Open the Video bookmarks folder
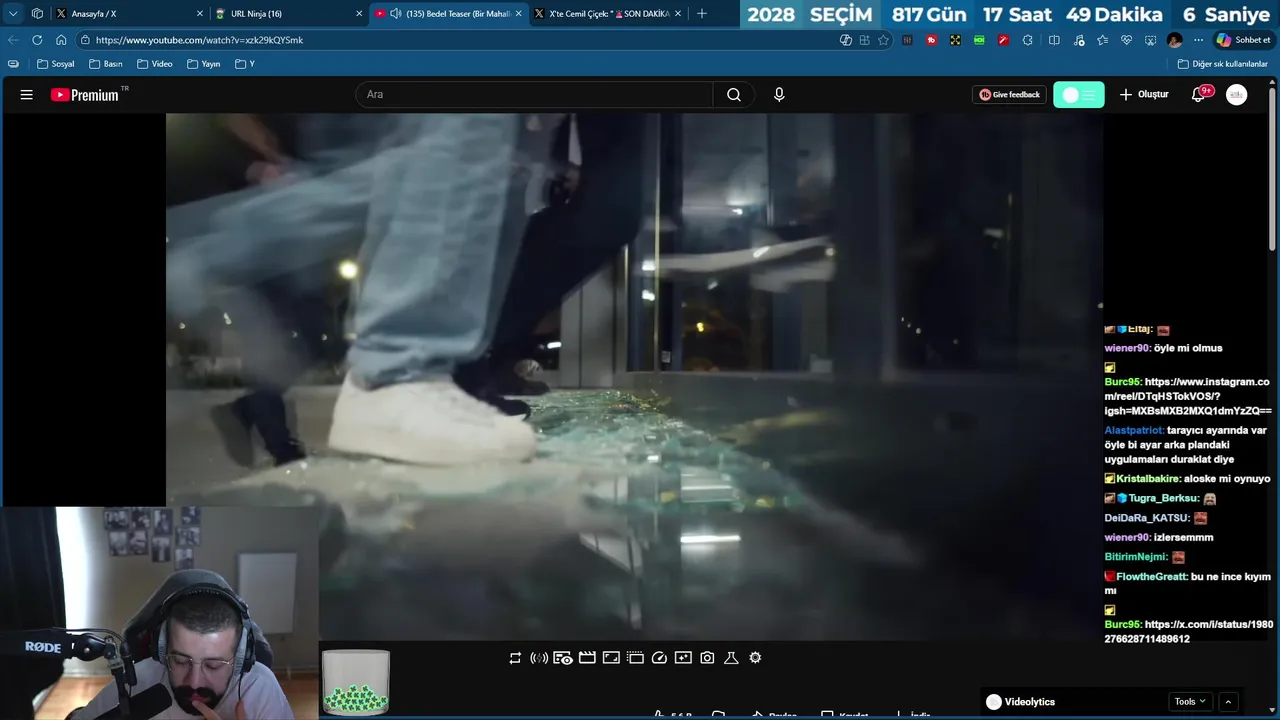The width and height of the screenshot is (1280, 720). (x=155, y=64)
